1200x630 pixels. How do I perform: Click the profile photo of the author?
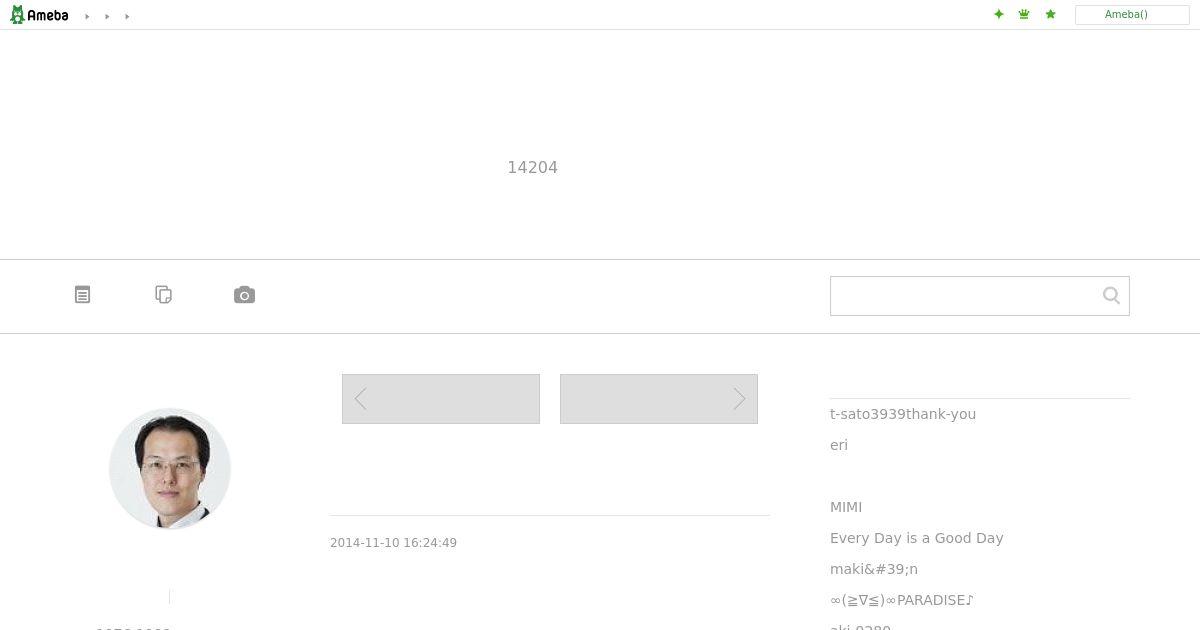(x=170, y=468)
